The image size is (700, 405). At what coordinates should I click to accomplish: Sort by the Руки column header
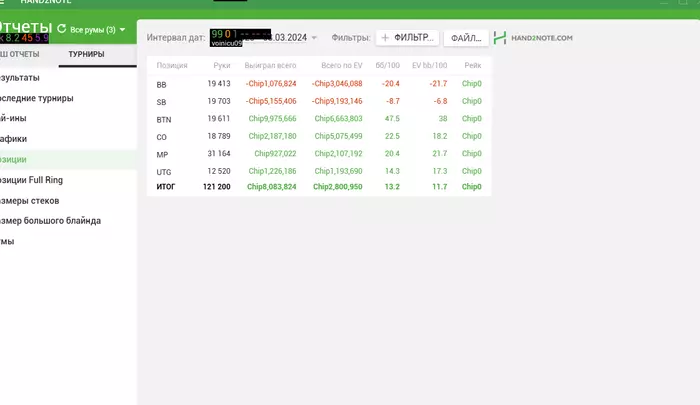click(x=222, y=66)
